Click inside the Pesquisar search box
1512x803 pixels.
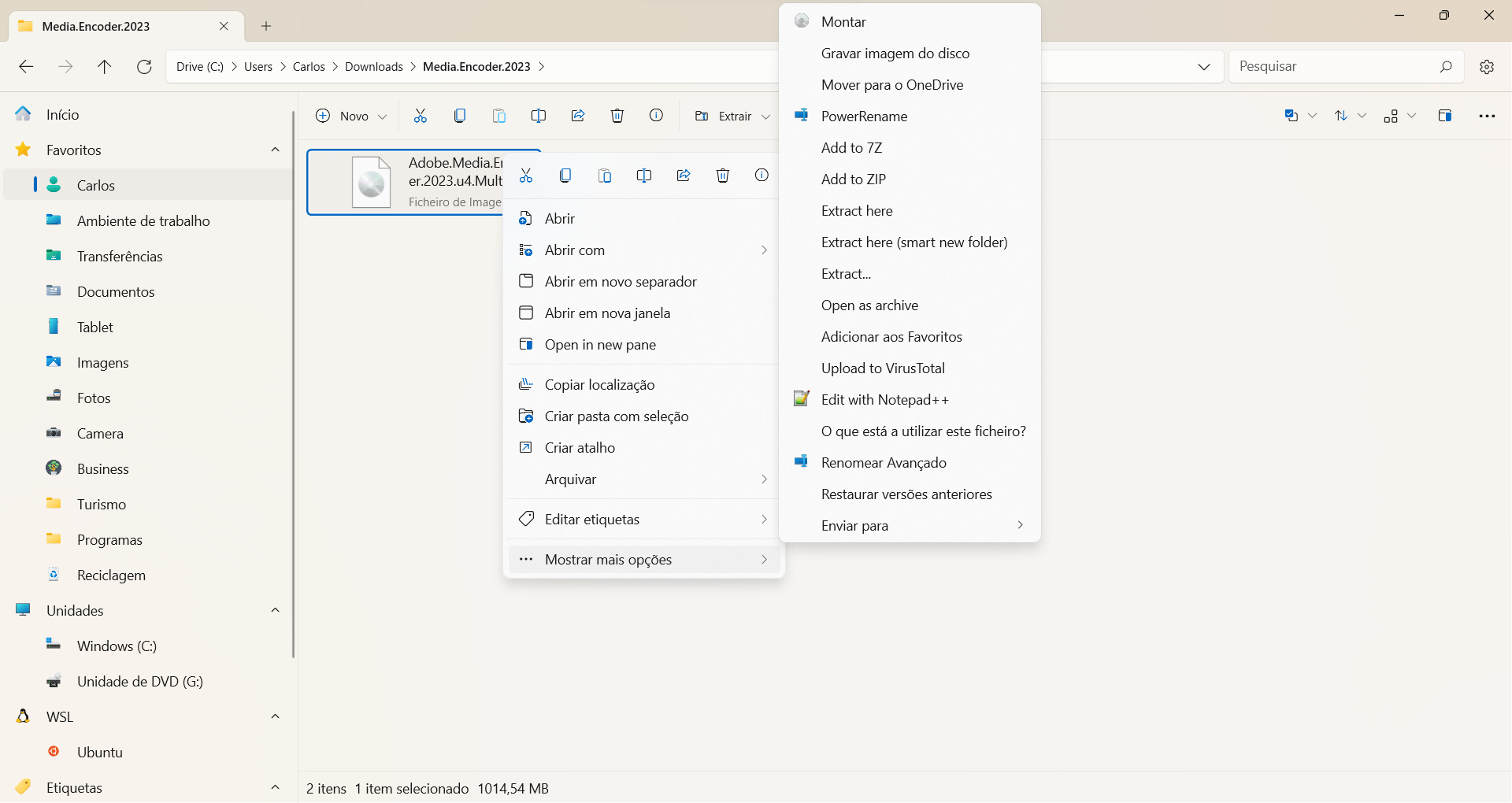pyautogui.click(x=1339, y=66)
